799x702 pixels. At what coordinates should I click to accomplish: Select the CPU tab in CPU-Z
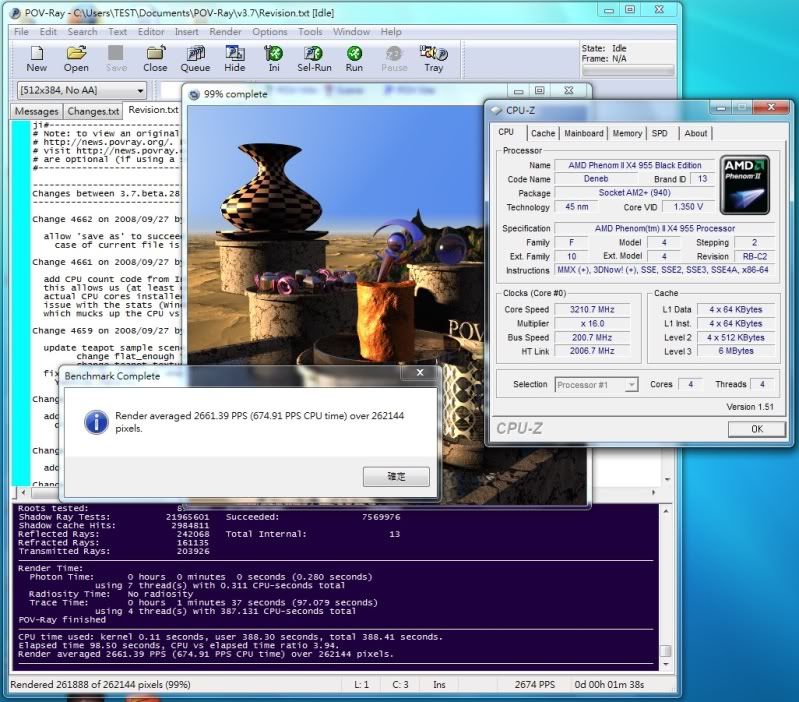[506, 132]
